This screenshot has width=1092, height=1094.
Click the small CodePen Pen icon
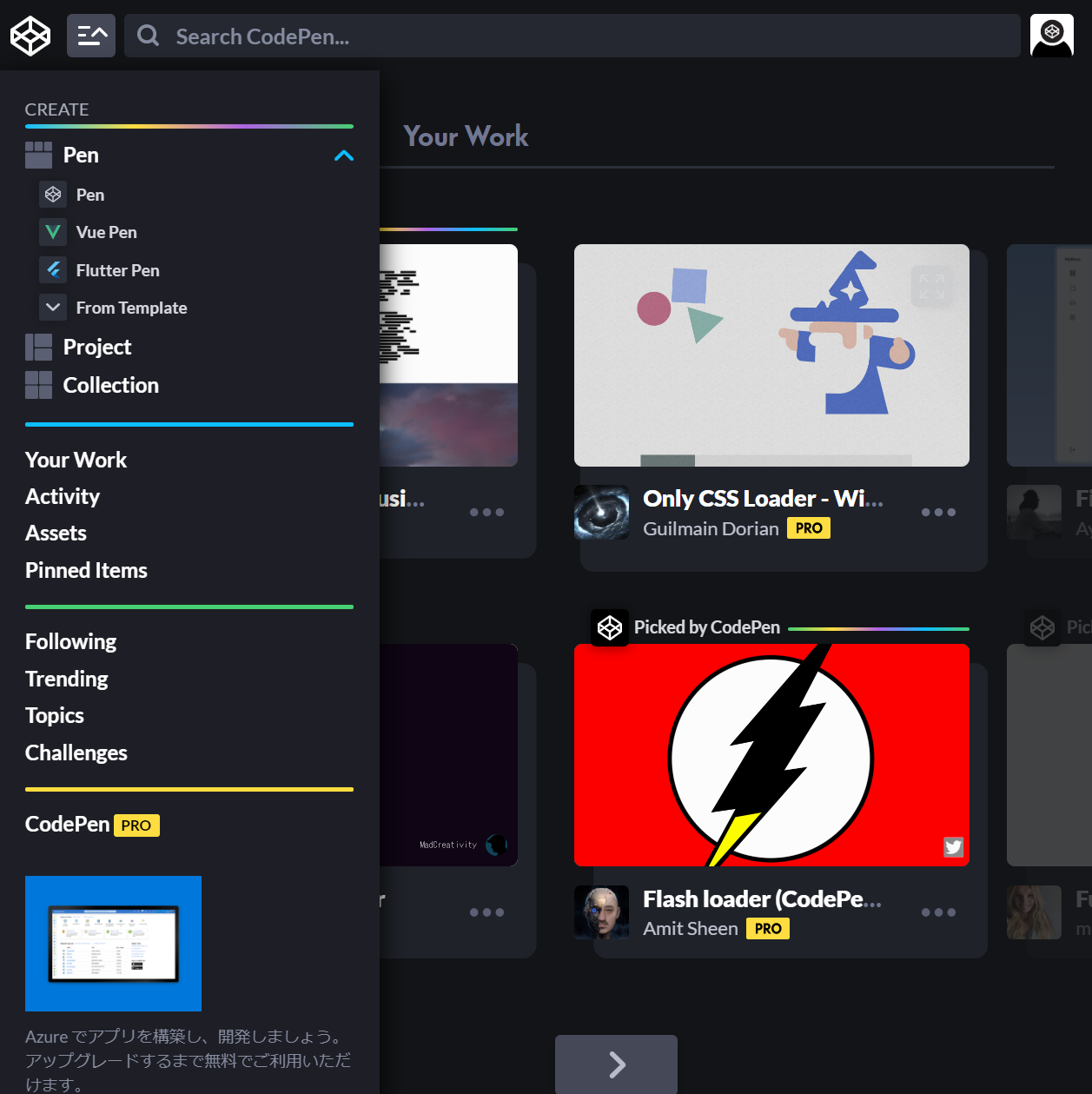pos(53,194)
